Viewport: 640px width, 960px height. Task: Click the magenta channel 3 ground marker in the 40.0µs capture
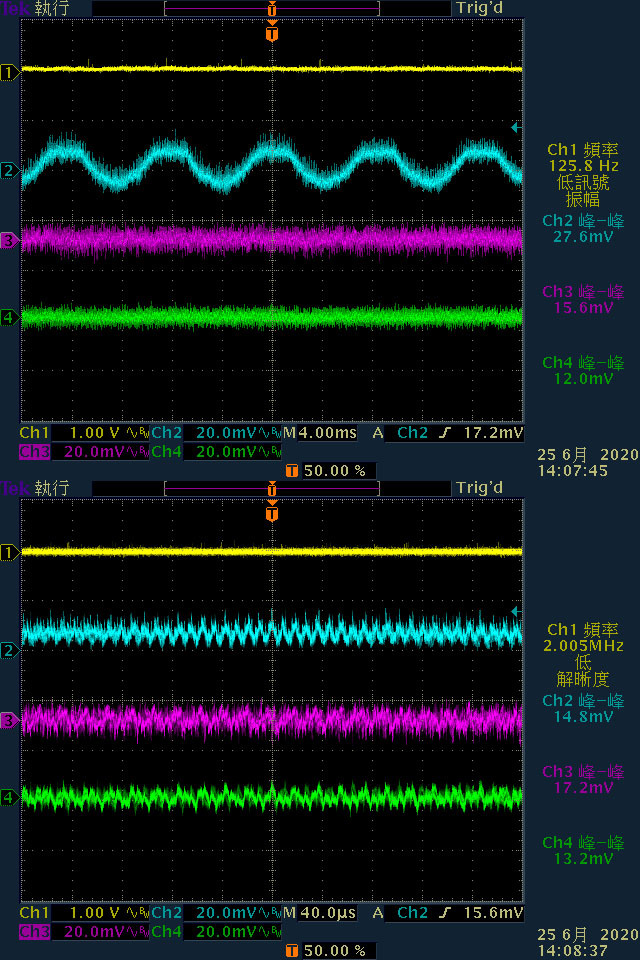9,721
